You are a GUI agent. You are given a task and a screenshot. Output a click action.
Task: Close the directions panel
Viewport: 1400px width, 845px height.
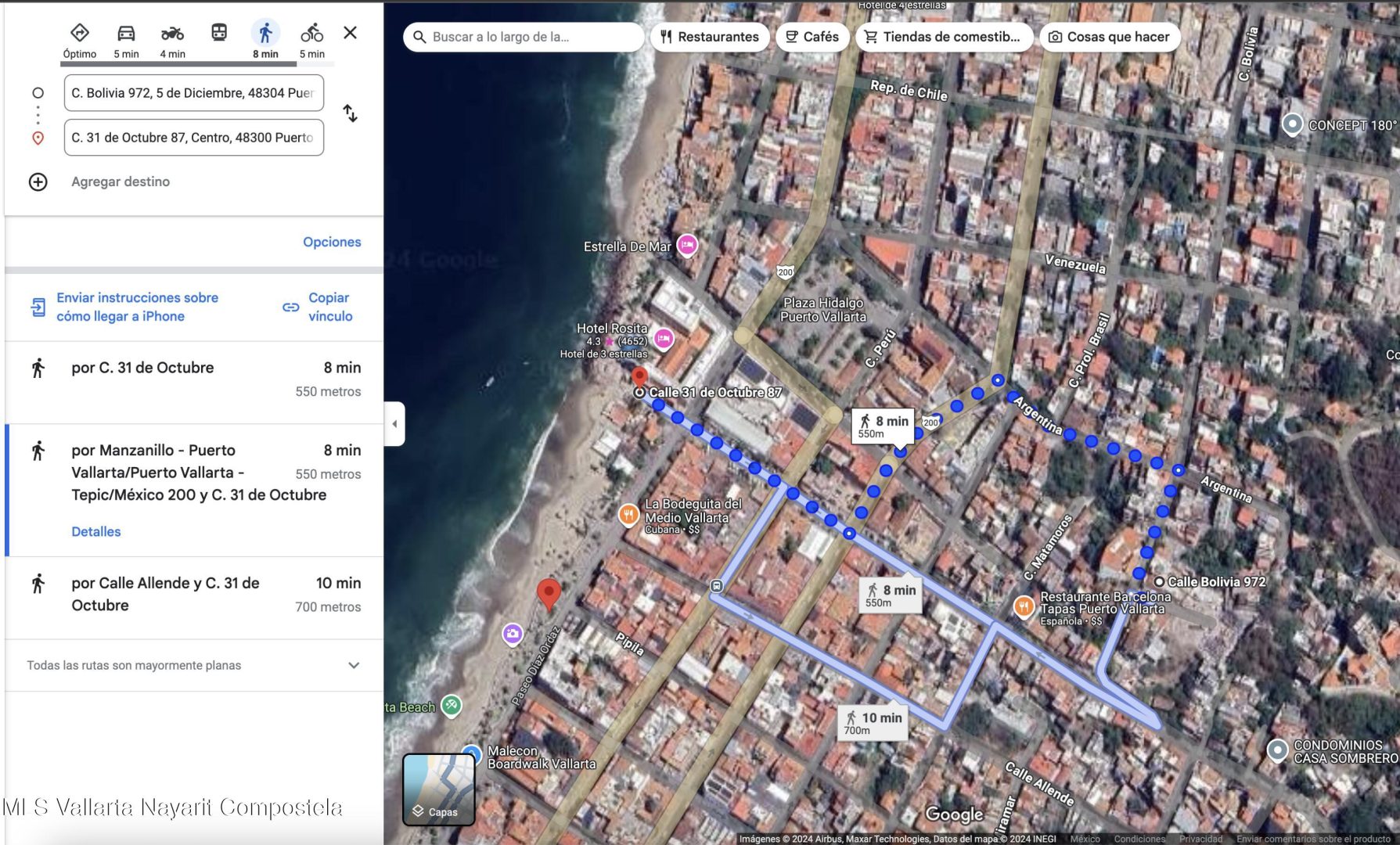click(351, 33)
